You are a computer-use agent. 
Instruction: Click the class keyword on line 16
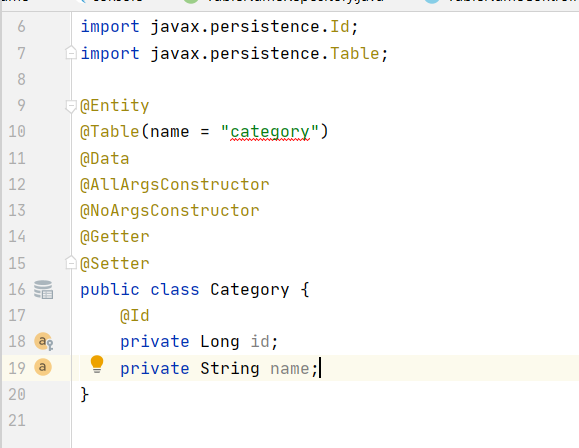click(175, 290)
